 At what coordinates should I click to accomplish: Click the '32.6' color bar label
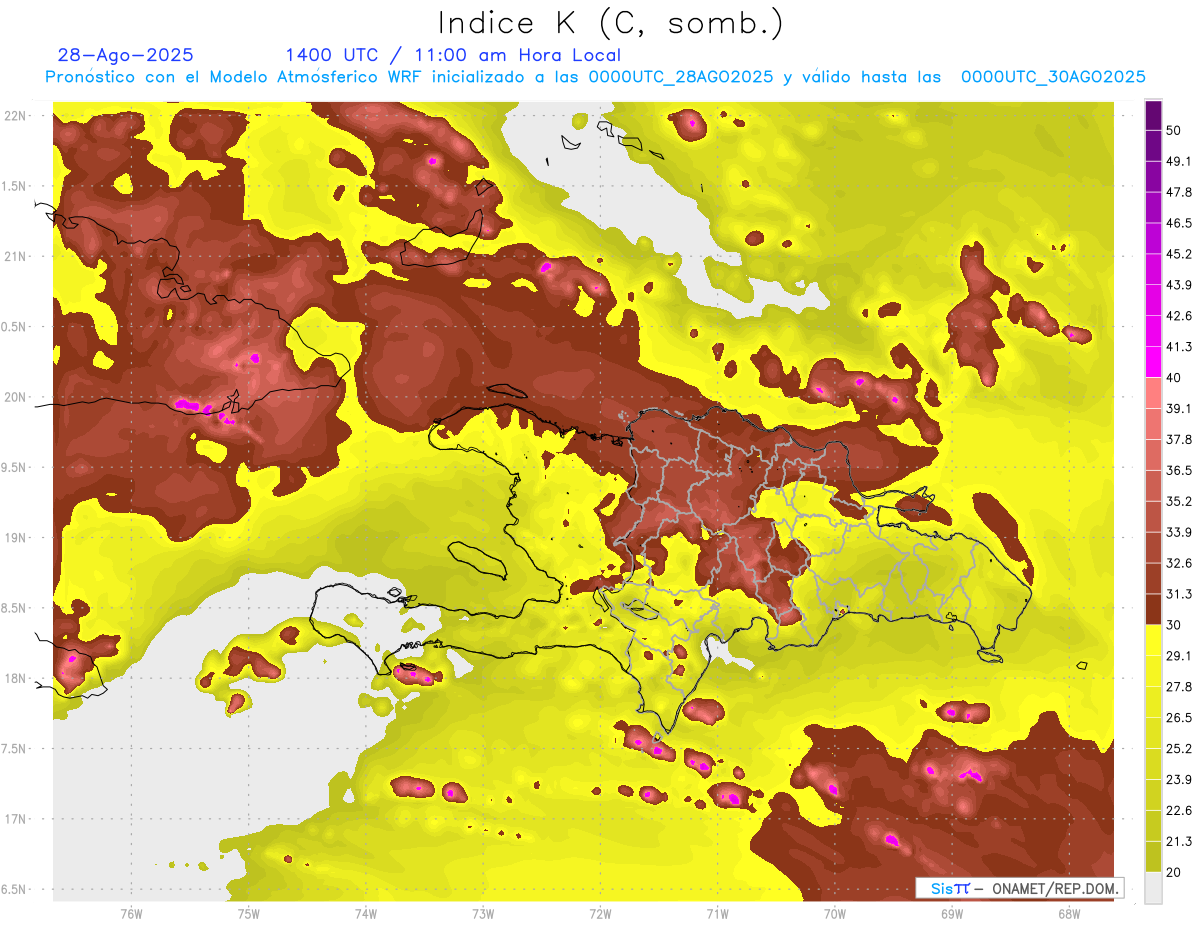(1179, 563)
